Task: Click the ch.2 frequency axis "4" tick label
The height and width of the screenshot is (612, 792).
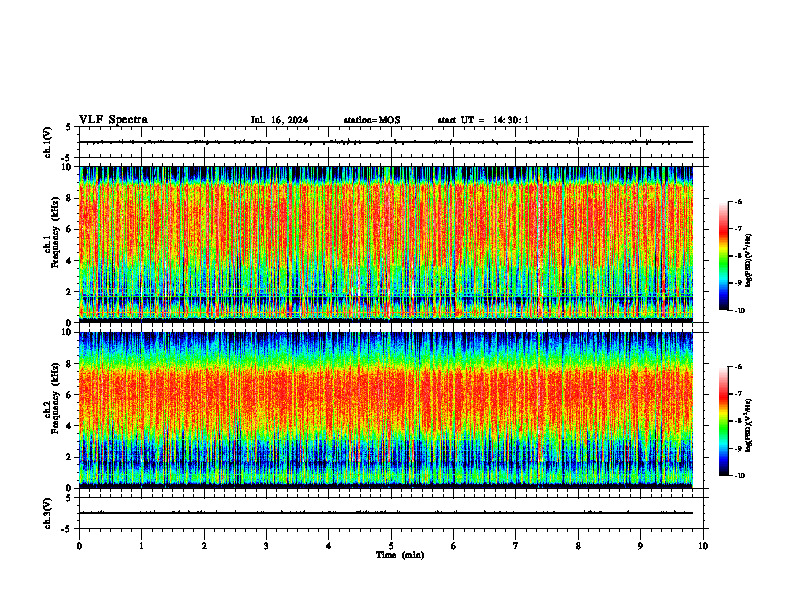Action: tap(70, 426)
